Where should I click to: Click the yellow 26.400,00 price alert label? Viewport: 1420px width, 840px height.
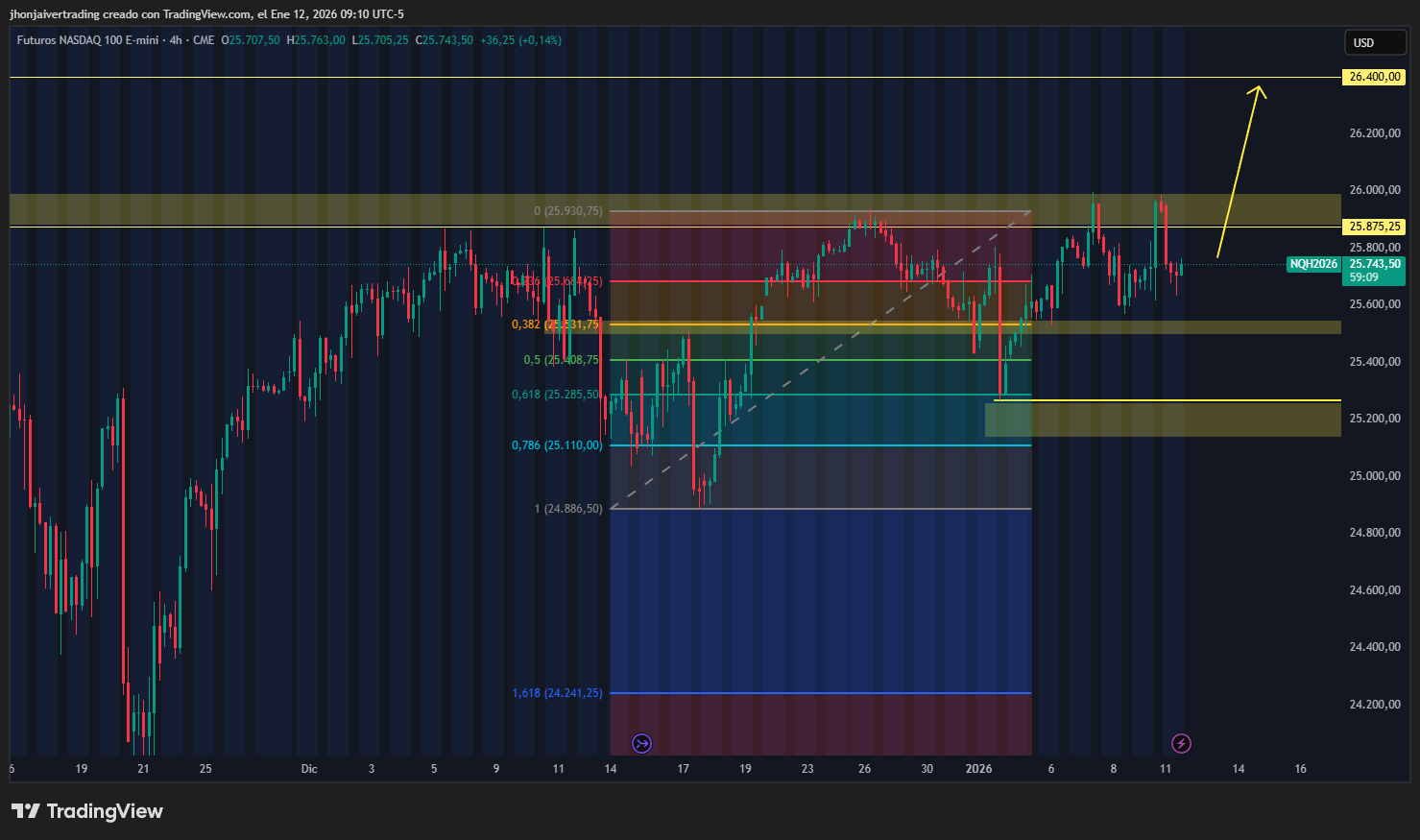pyautogui.click(x=1373, y=76)
